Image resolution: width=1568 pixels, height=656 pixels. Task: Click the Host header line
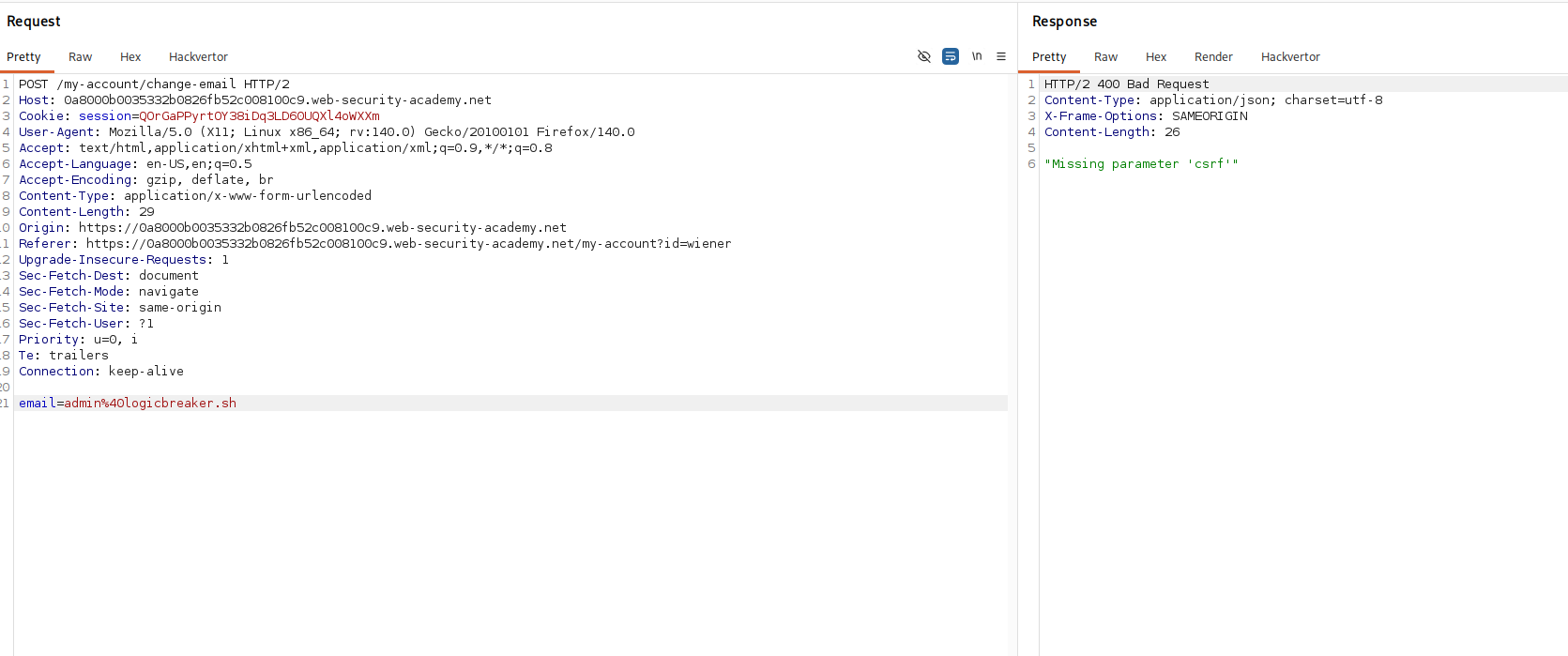point(255,100)
